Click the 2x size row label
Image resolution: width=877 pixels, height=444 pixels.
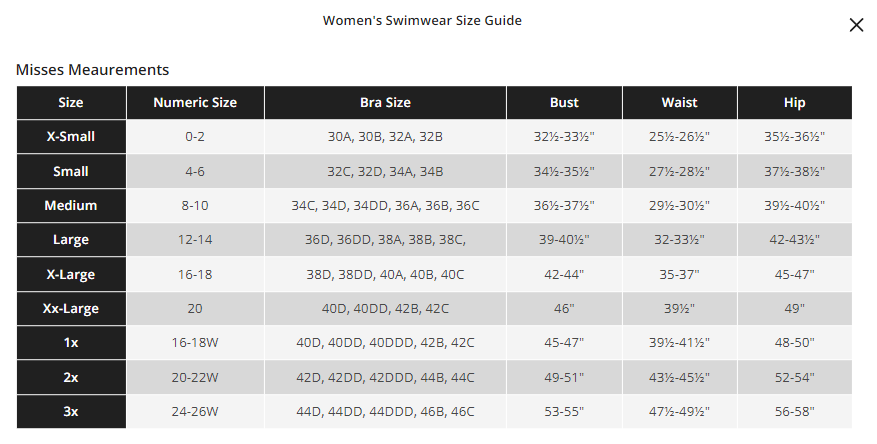[71, 377]
